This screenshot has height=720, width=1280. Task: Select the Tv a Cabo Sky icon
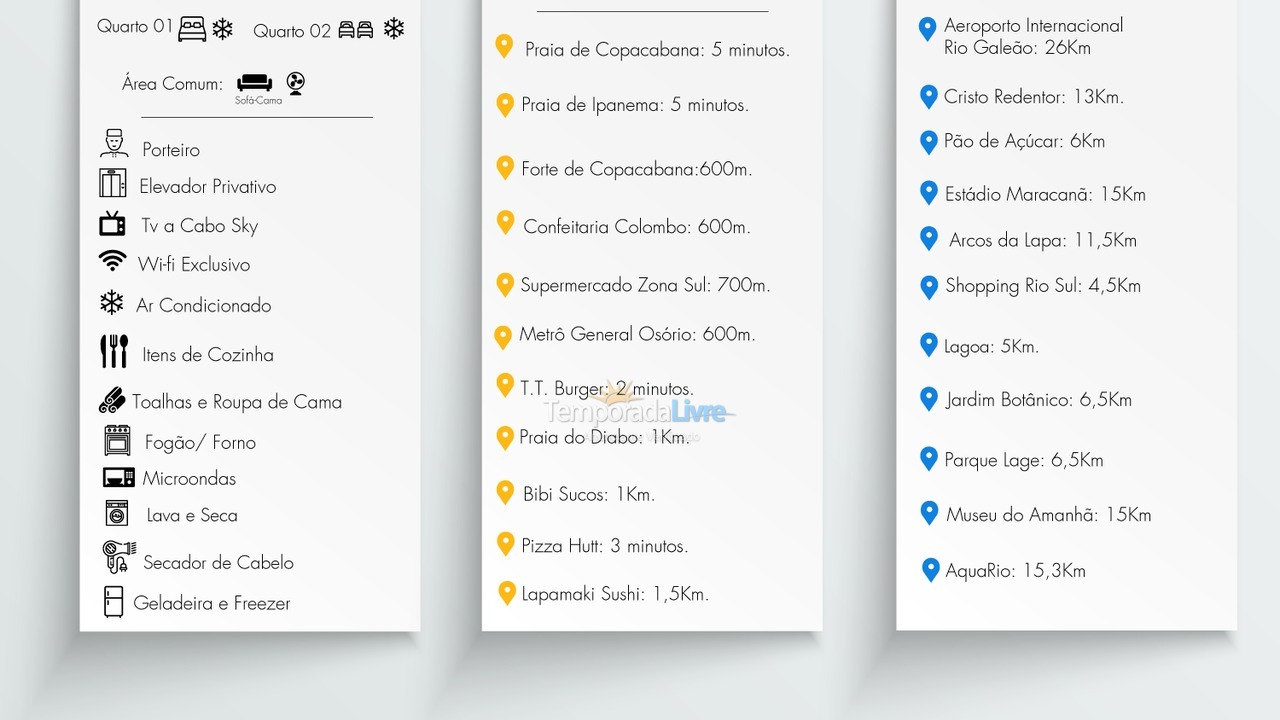tap(112, 224)
